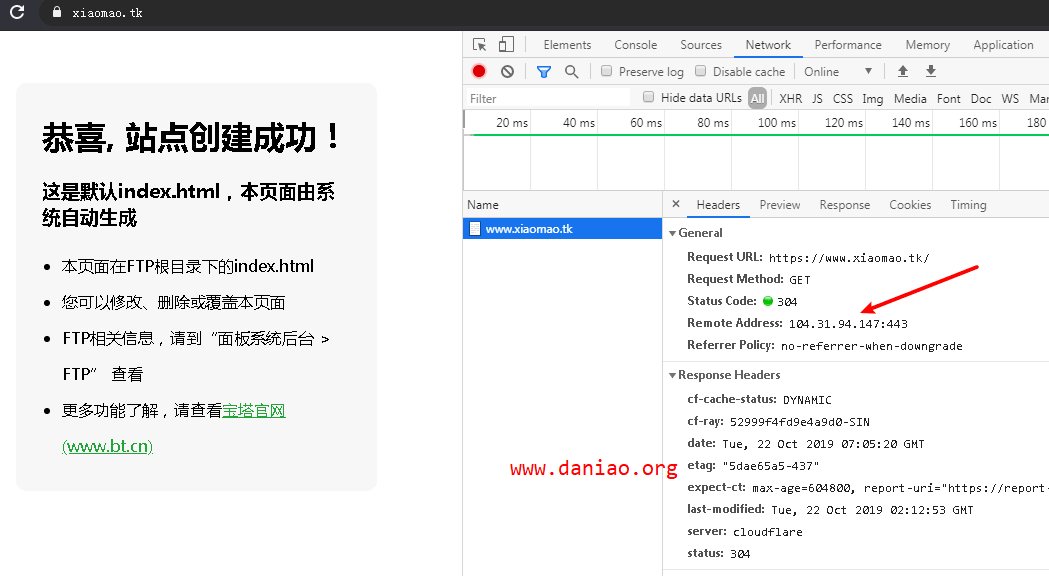
Task: Open the www.bt.cn Baota link
Action: [x=107, y=446]
